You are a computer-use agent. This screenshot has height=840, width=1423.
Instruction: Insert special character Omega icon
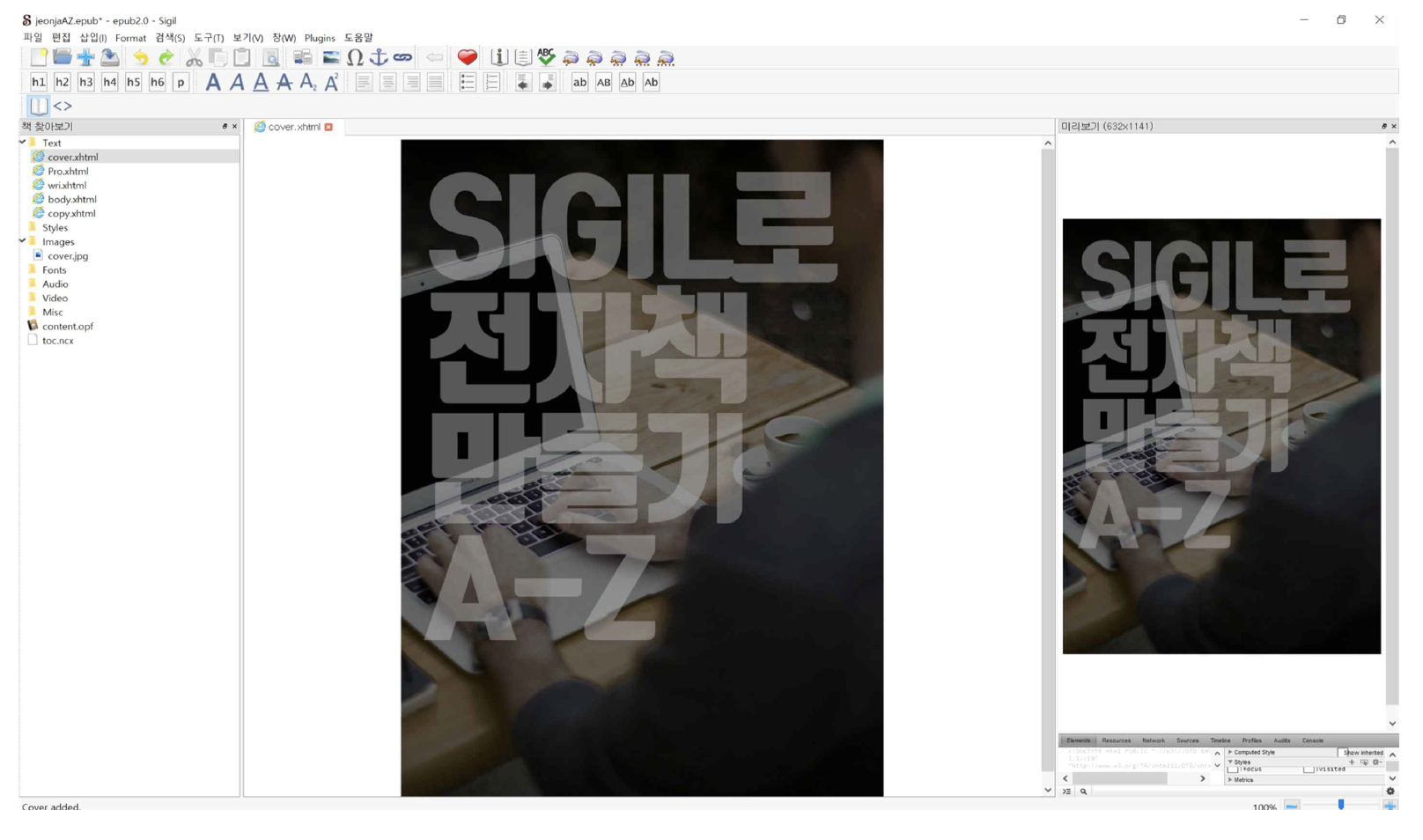click(x=355, y=57)
